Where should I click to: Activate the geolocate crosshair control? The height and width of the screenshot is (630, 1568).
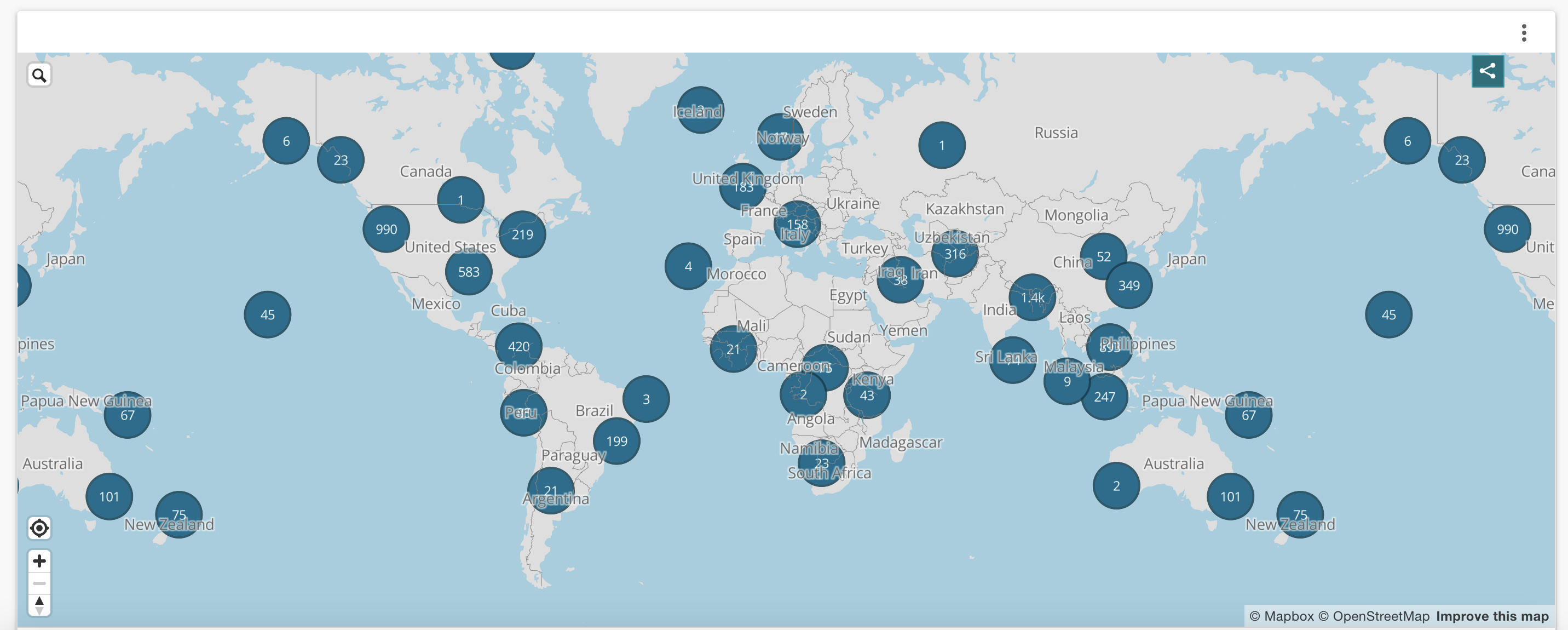(39, 529)
